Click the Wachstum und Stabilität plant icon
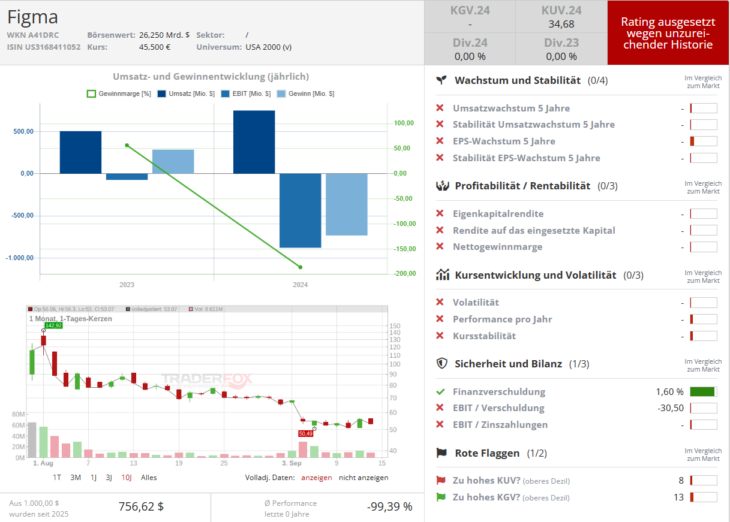 [x=441, y=80]
